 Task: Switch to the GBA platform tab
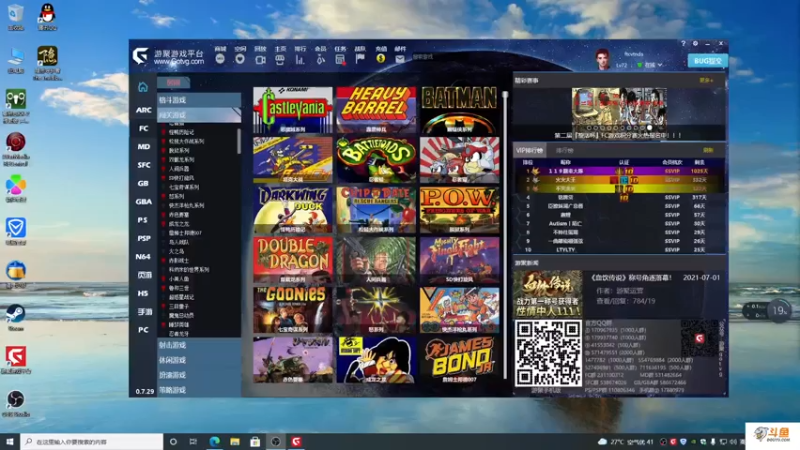[x=143, y=202]
